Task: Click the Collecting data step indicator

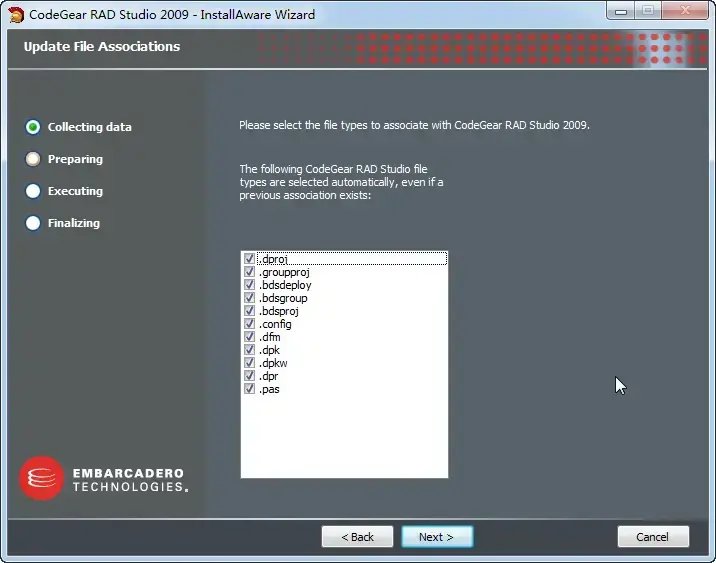Action: [33, 127]
